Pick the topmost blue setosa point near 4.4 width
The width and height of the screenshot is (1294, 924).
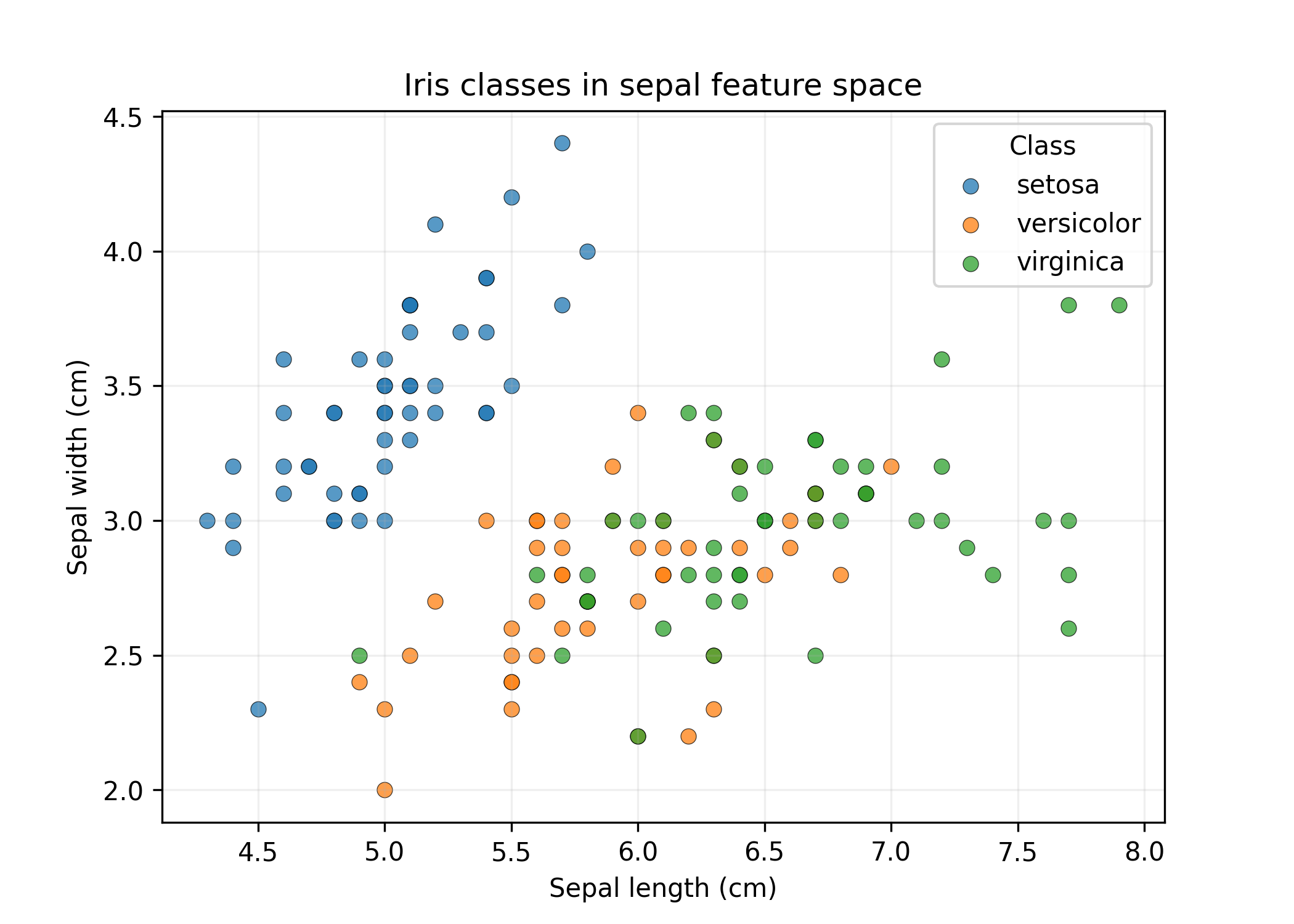pos(562,144)
